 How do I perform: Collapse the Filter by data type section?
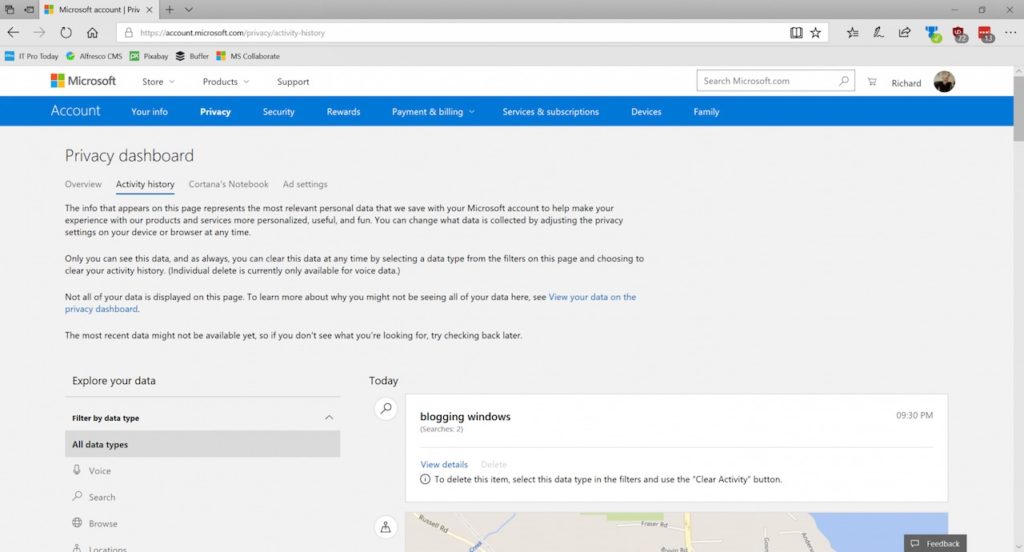(x=329, y=417)
